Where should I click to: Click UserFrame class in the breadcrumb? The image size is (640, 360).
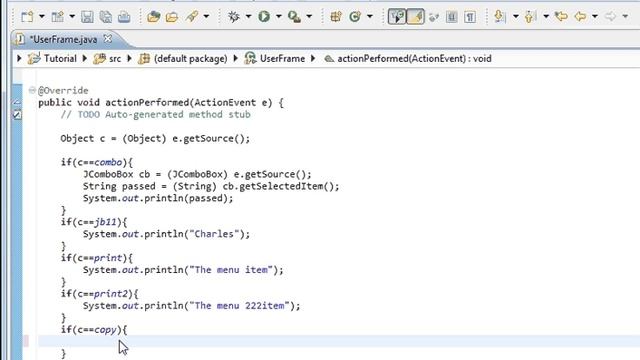point(282,59)
